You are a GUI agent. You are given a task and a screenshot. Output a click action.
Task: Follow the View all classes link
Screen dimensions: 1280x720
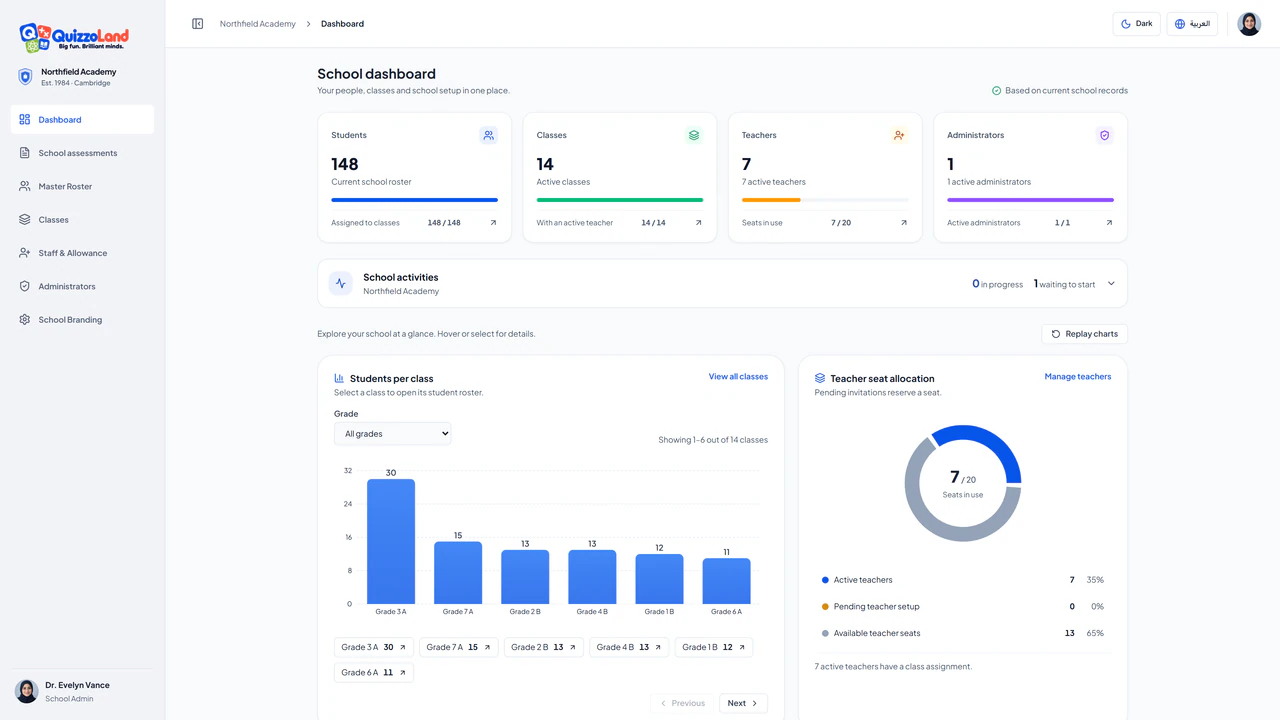[x=738, y=377]
